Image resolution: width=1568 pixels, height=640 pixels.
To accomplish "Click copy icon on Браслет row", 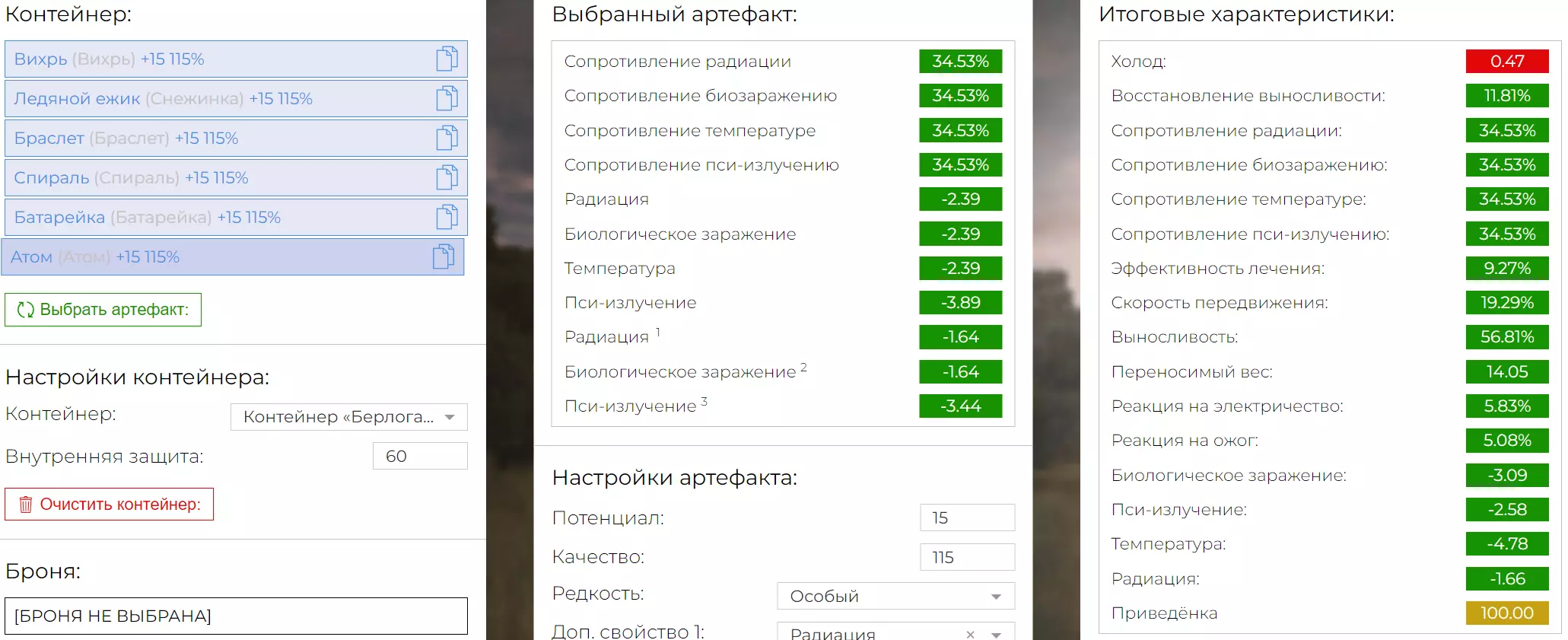I will tap(447, 139).
